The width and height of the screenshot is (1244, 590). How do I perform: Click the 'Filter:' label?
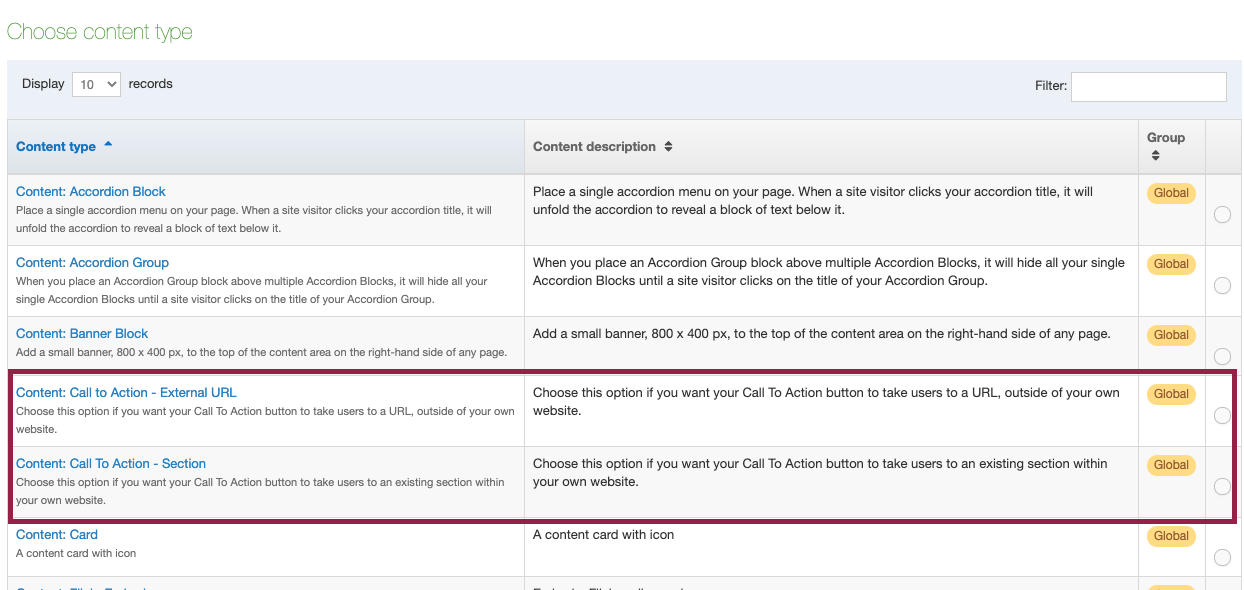1051,86
